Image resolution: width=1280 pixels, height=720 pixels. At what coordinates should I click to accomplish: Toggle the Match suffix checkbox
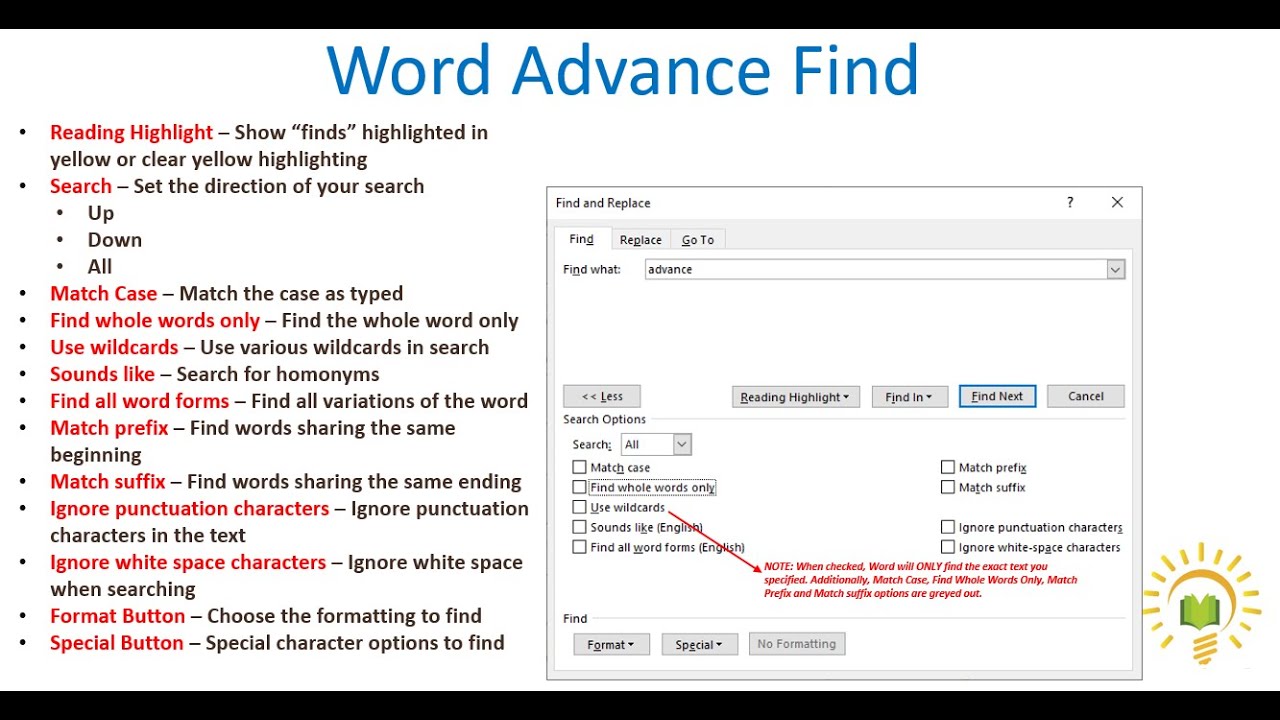tap(948, 487)
